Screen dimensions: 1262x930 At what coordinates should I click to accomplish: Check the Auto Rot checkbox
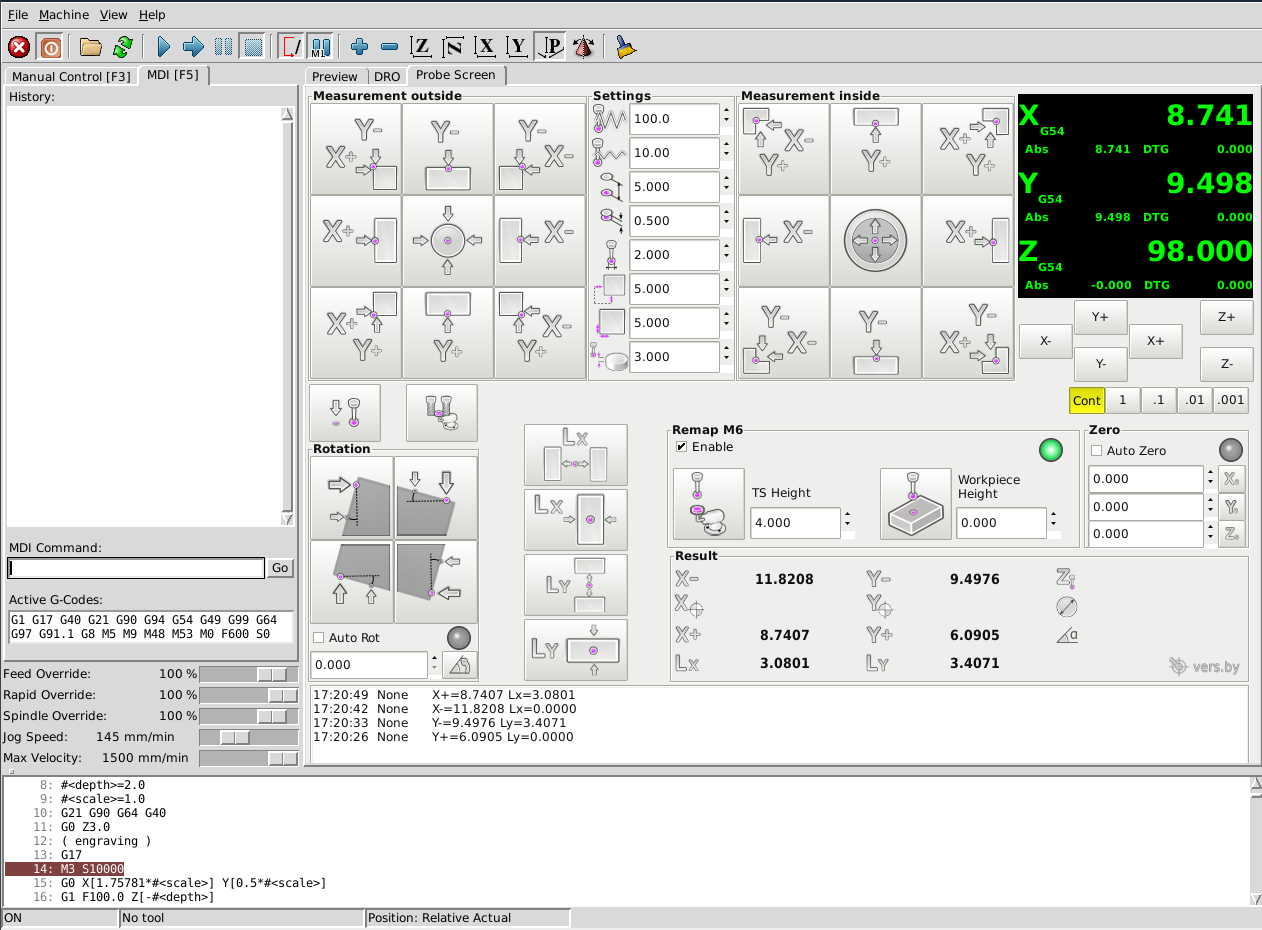pyautogui.click(x=319, y=637)
